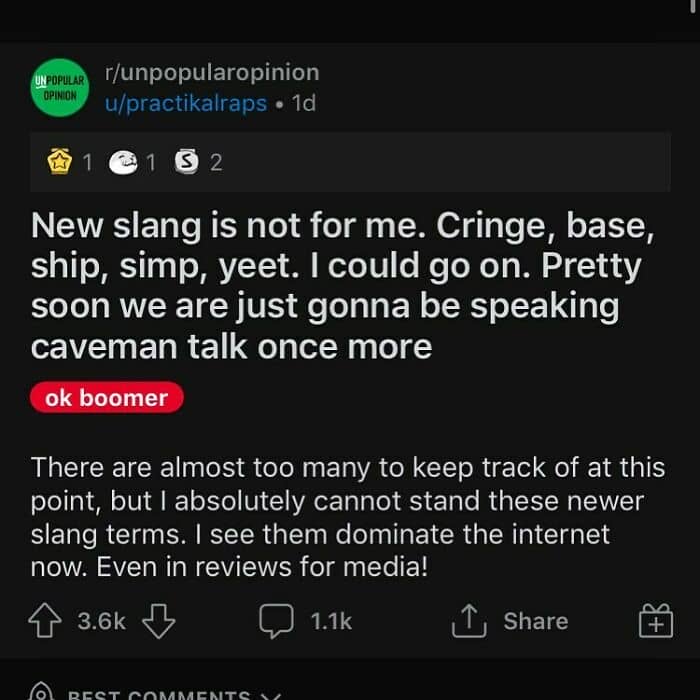The height and width of the screenshot is (700, 700).
Task: Visit u/practikalraps user profile
Action: 186,103
